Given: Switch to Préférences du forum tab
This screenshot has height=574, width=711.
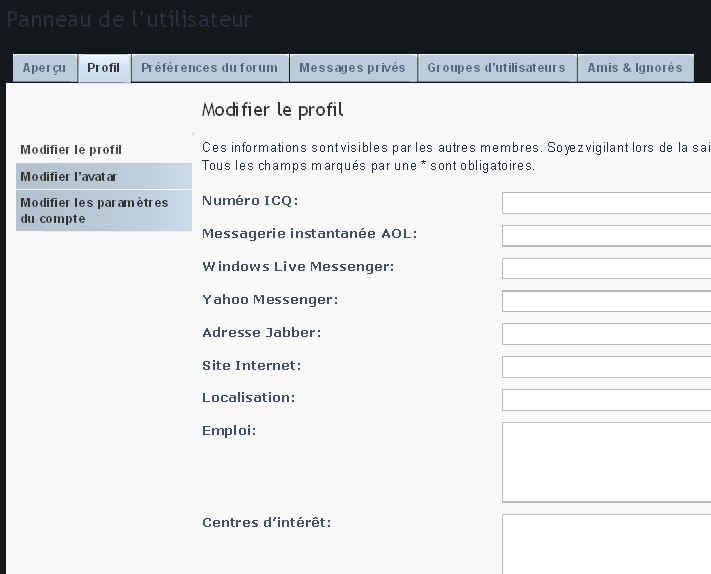Looking at the screenshot, I should [x=210, y=68].
